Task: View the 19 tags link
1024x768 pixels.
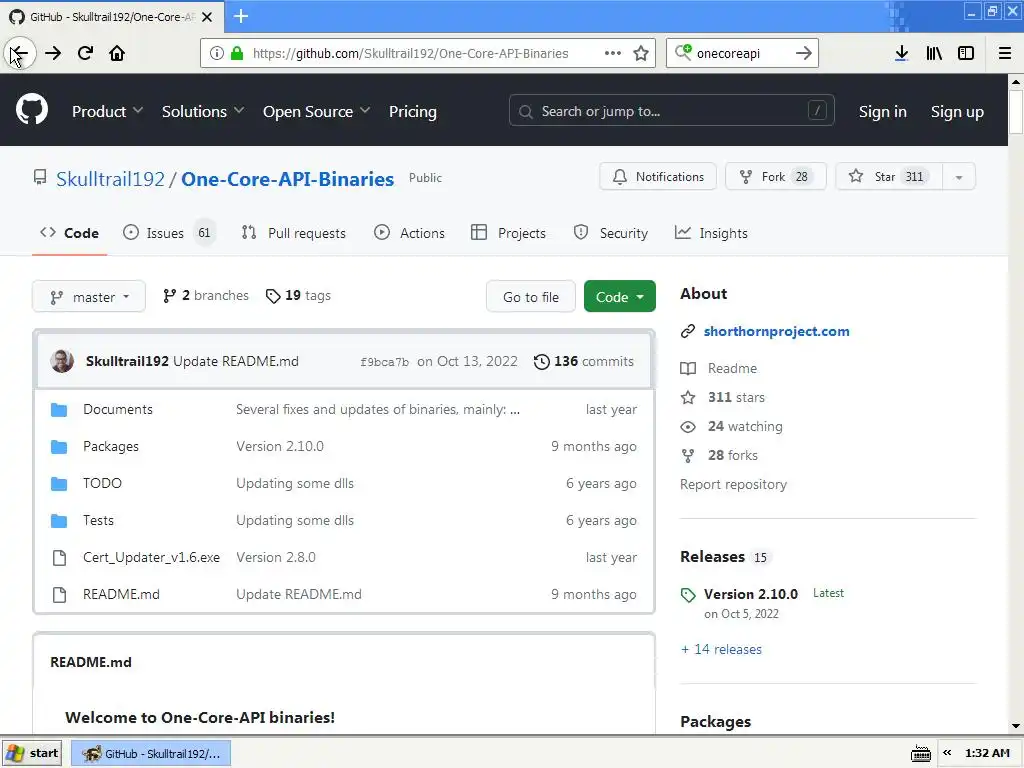Action: 298,296
